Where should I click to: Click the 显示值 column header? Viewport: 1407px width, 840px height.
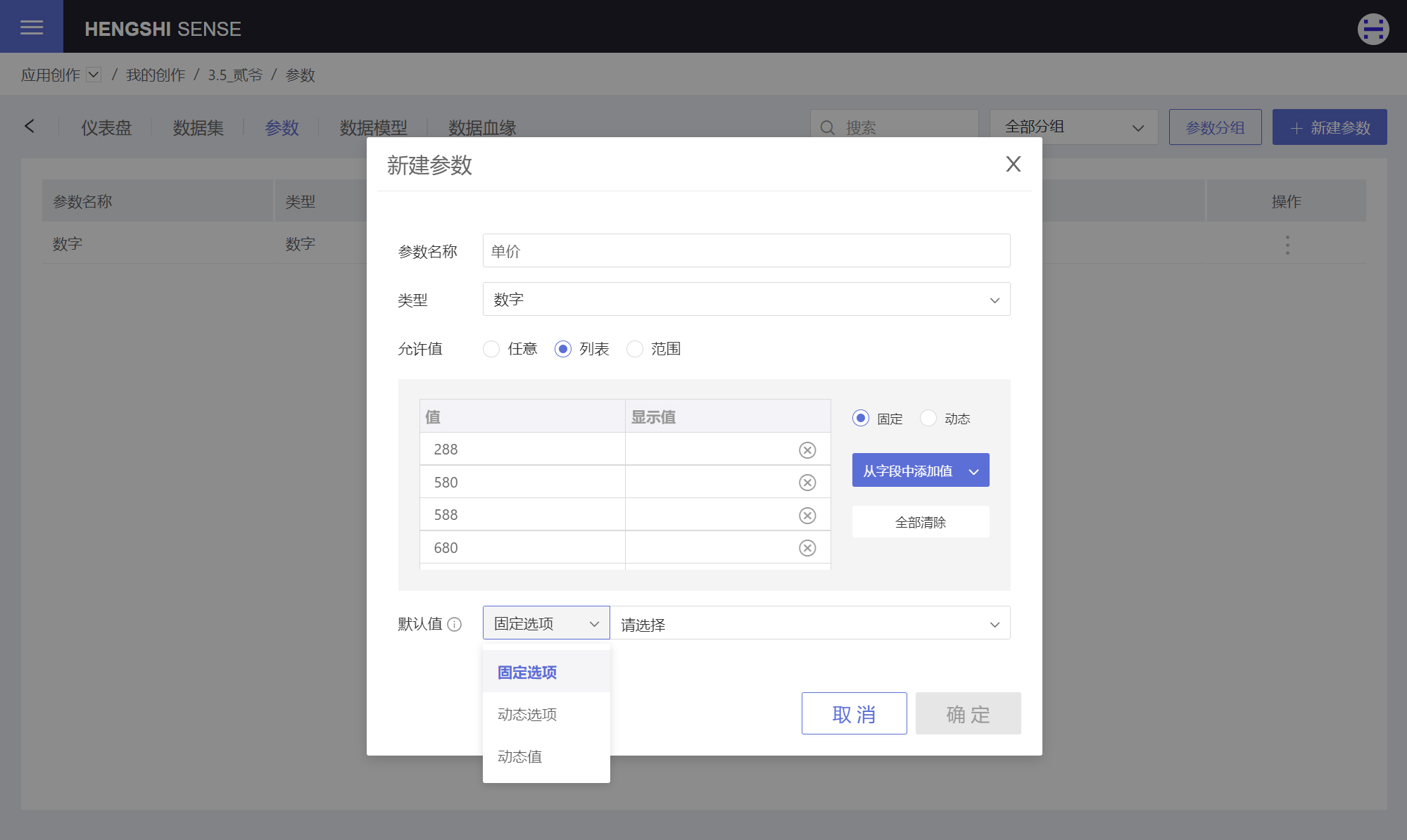point(728,416)
